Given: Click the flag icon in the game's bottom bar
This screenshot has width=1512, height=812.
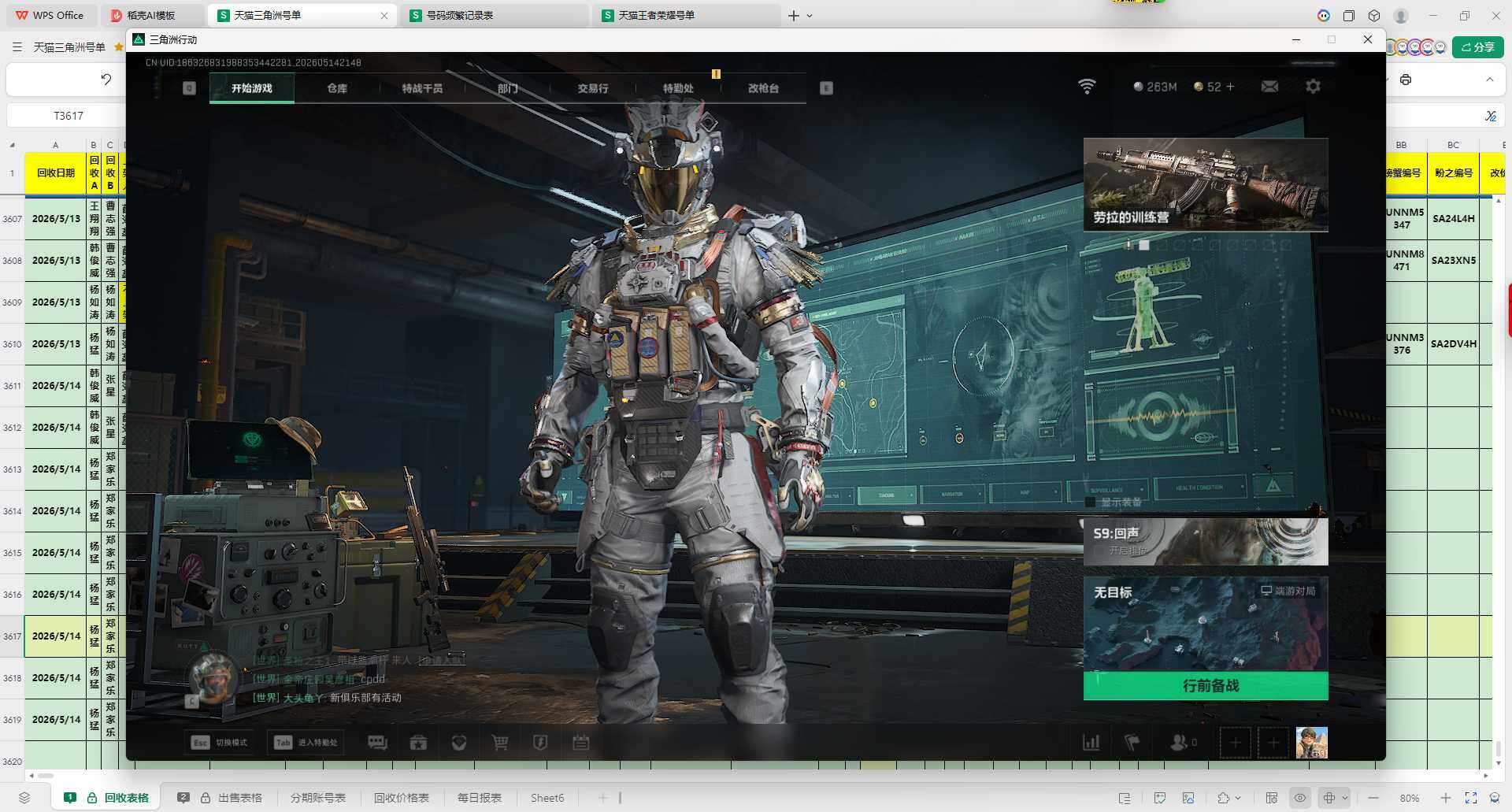Looking at the screenshot, I should pyautogui.click(x=1132, y=743).
